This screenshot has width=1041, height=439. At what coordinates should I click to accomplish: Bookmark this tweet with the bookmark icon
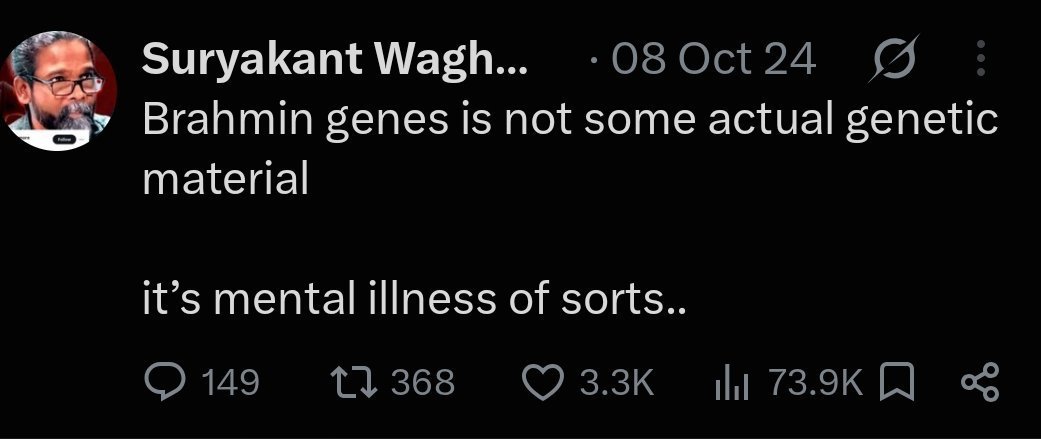coord(896,383)
